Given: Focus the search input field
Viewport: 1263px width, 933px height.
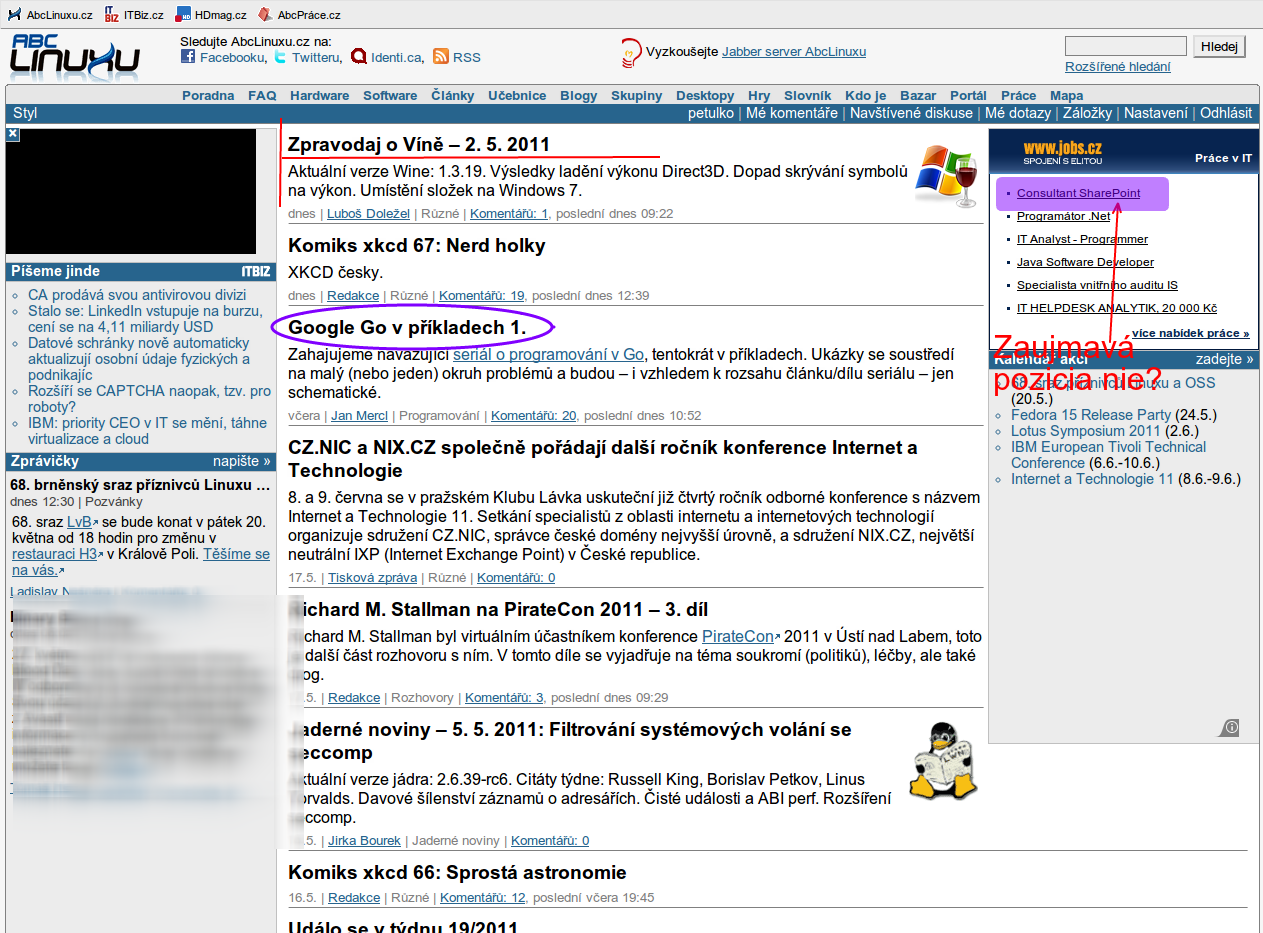Looking at the screenshot, I should (1126, 46).
